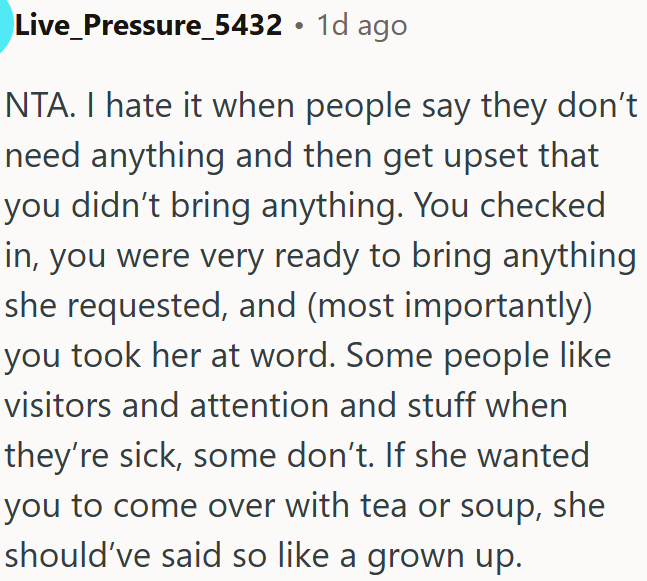Click the cyan user avatar
The image size is (647, 581).
point(5,25)
